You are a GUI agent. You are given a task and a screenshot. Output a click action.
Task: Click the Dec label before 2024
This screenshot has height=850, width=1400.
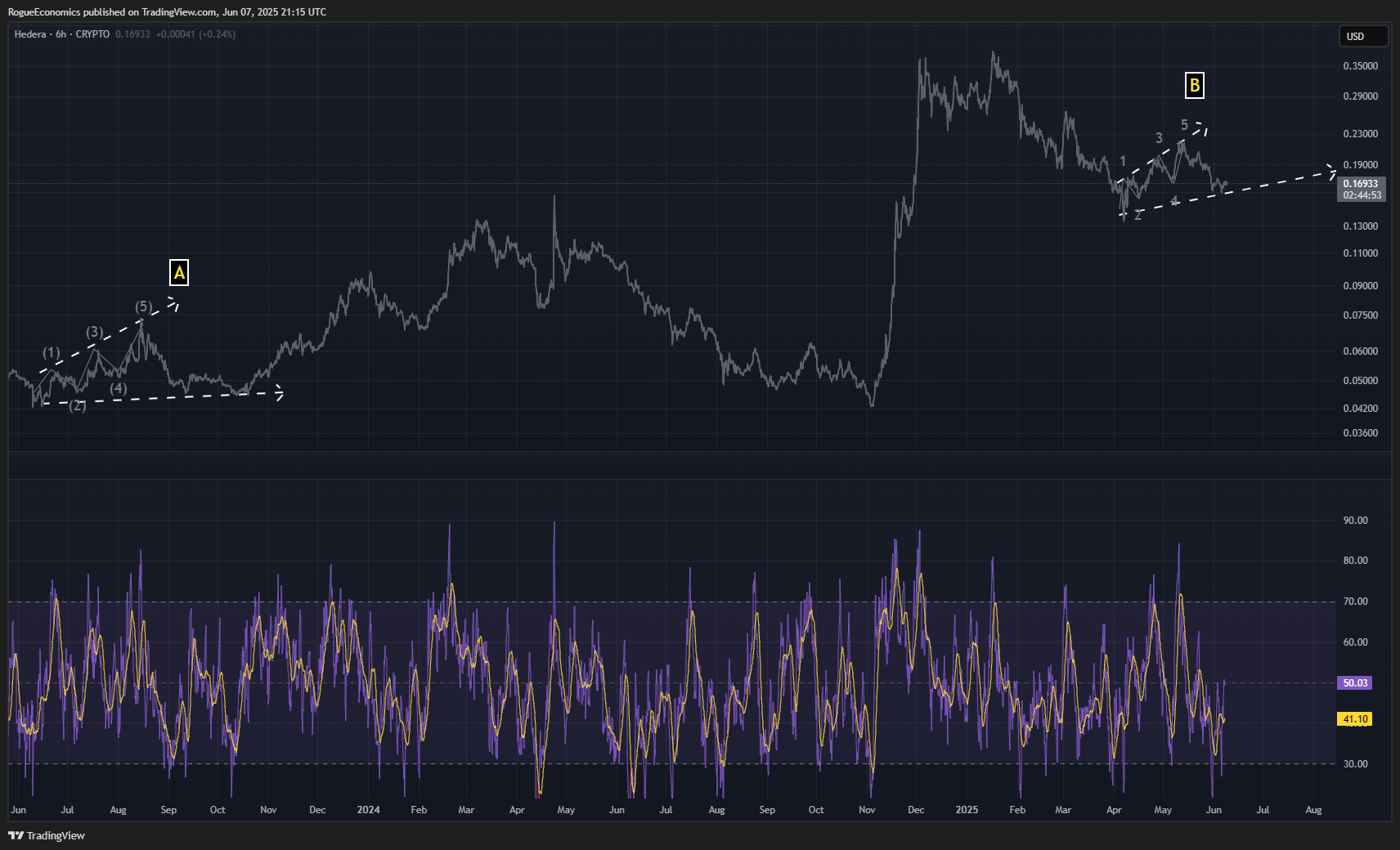pos(317,810)
